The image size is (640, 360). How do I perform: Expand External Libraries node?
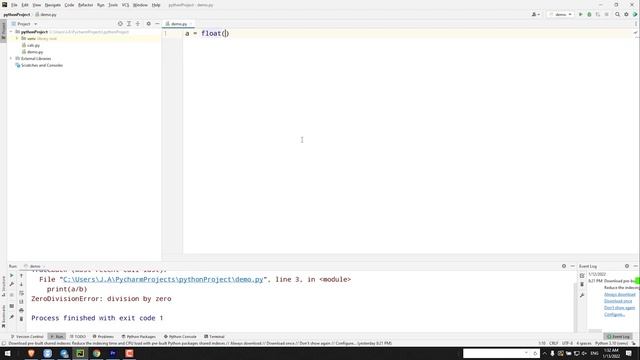[x=11, y=58]
